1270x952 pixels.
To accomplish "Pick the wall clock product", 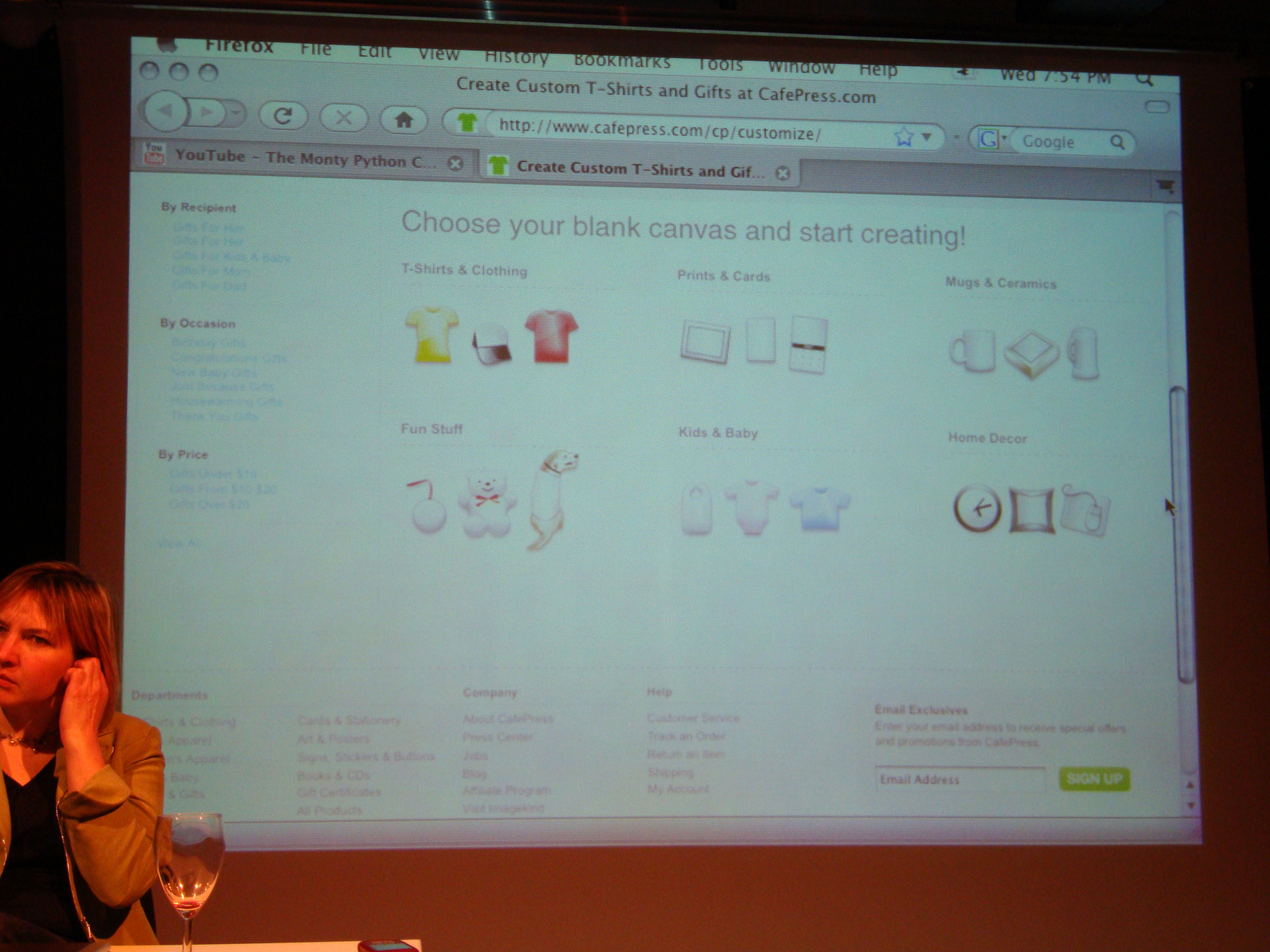I will pos(977,508).
